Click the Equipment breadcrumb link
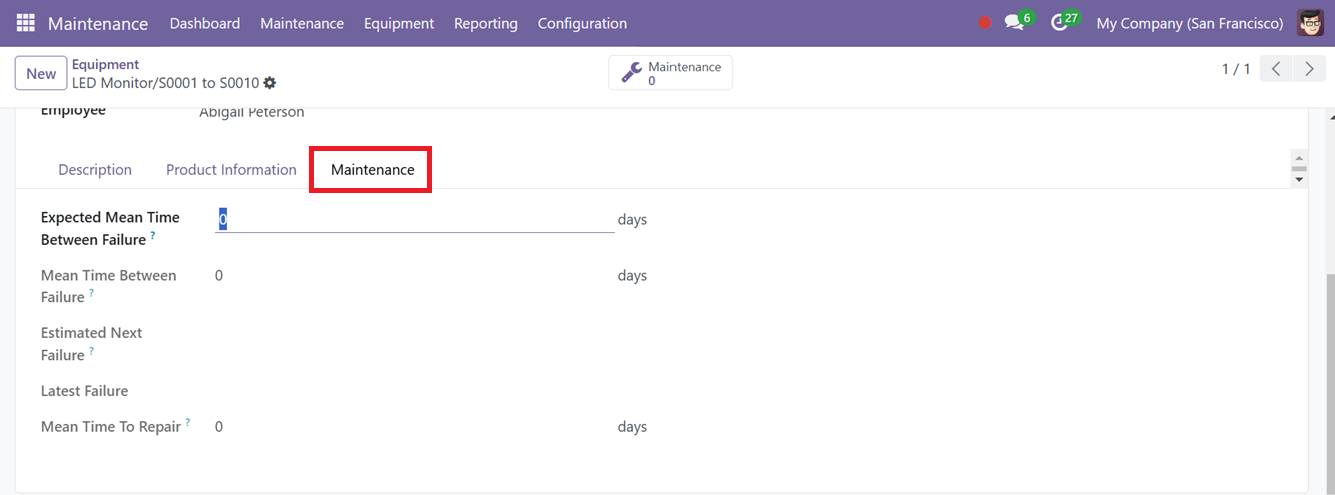This screenshot has width=1335, height=495. (105, 64)
